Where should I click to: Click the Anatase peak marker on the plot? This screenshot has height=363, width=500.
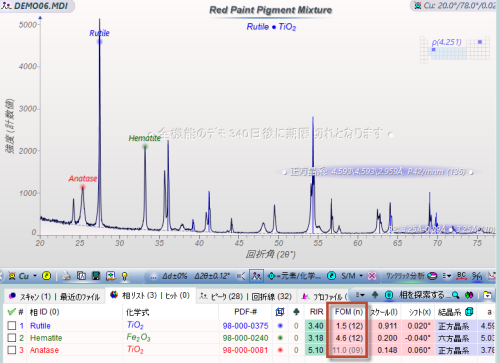(x=83, y=187)
